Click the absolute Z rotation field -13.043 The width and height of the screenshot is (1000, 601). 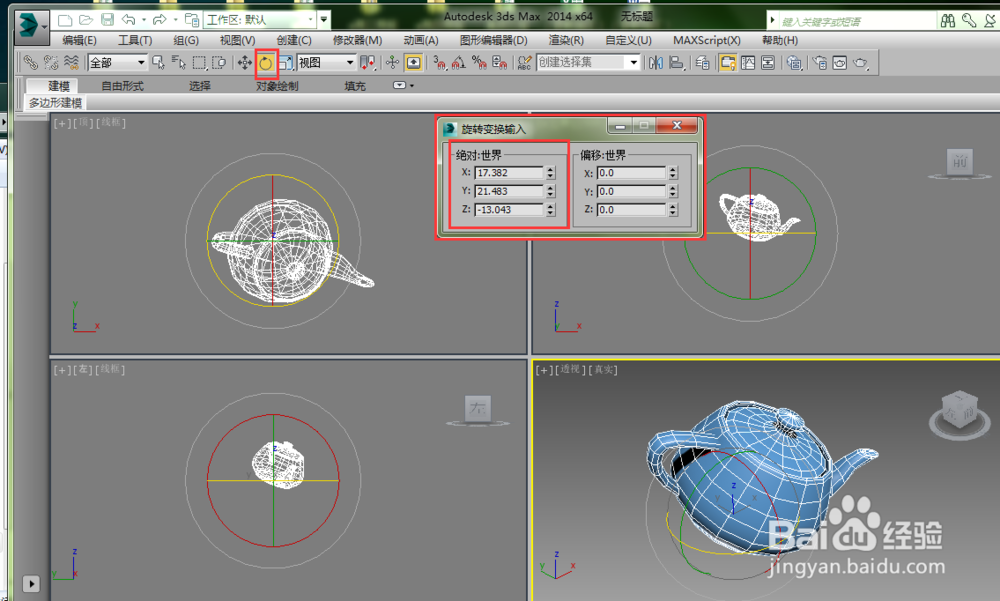tap(509, 209)
